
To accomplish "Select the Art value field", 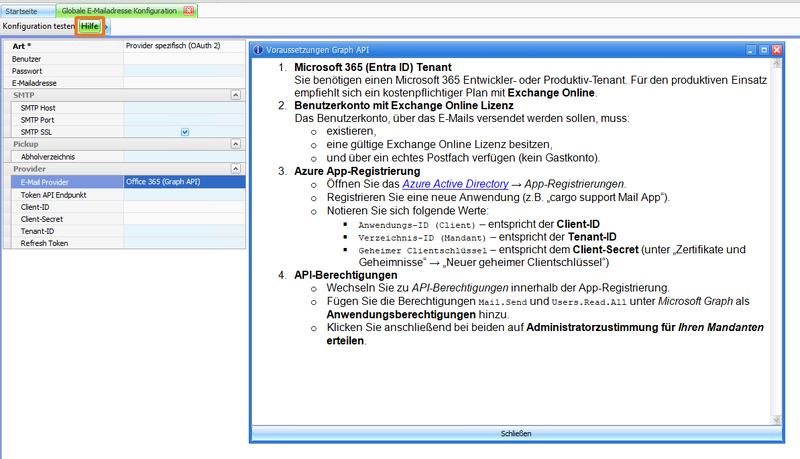I will click(184, 46).
